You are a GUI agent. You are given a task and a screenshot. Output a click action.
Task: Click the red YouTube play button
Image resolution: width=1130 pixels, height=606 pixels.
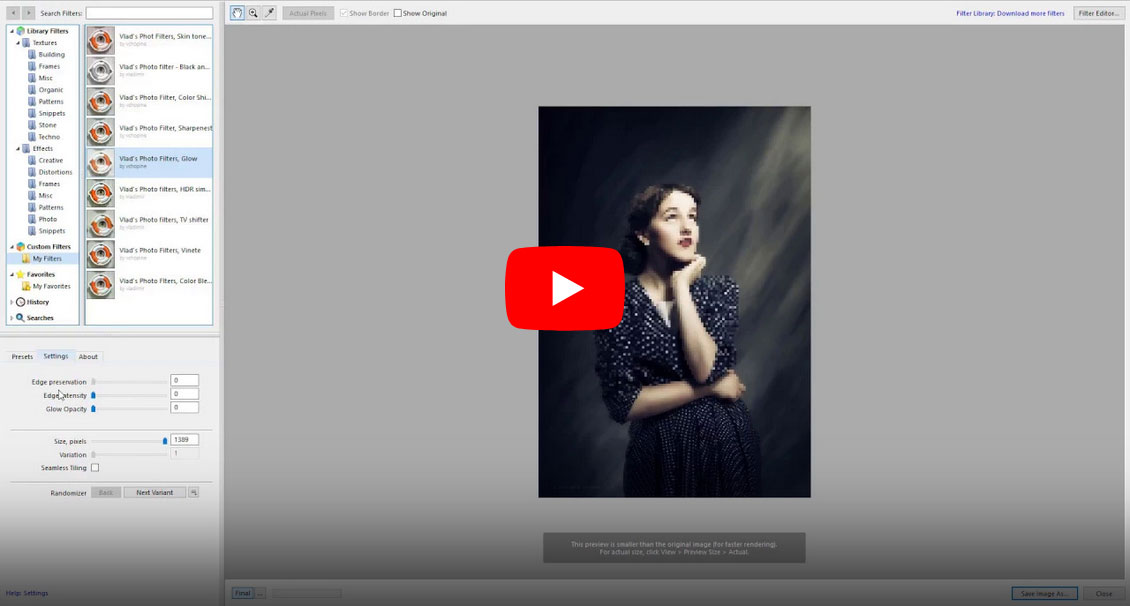point(565,288)
